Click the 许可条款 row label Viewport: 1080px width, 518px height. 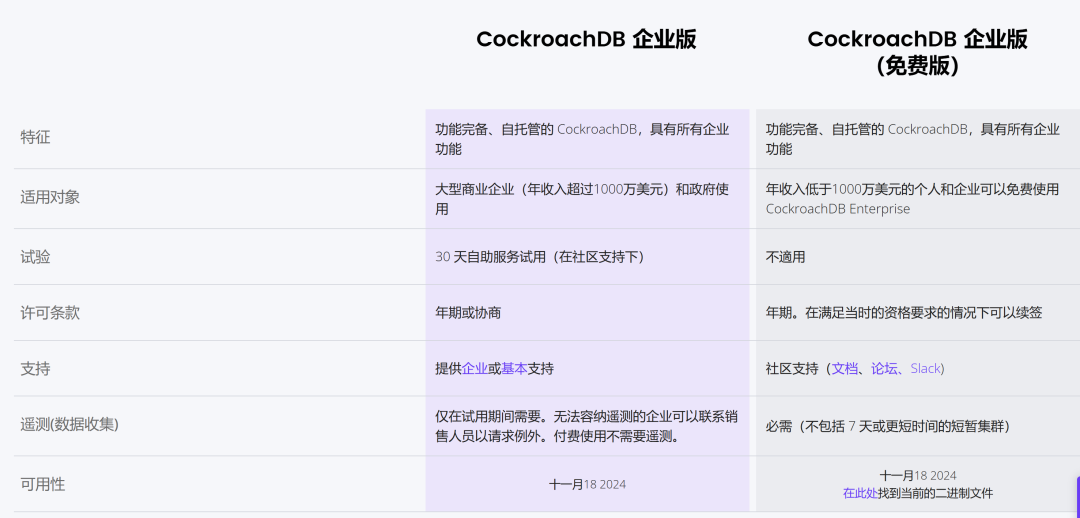click(x=50, y=313)
